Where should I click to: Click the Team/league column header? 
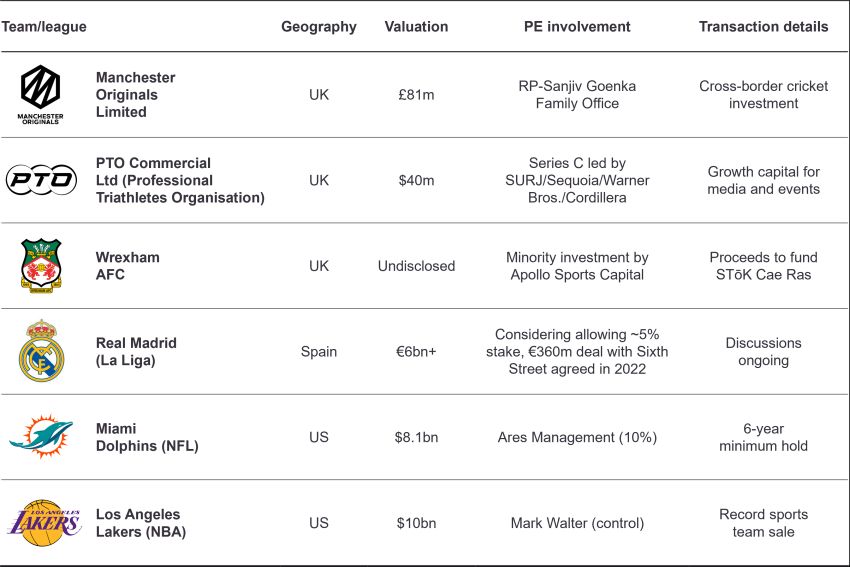click(x=44, y=27)
